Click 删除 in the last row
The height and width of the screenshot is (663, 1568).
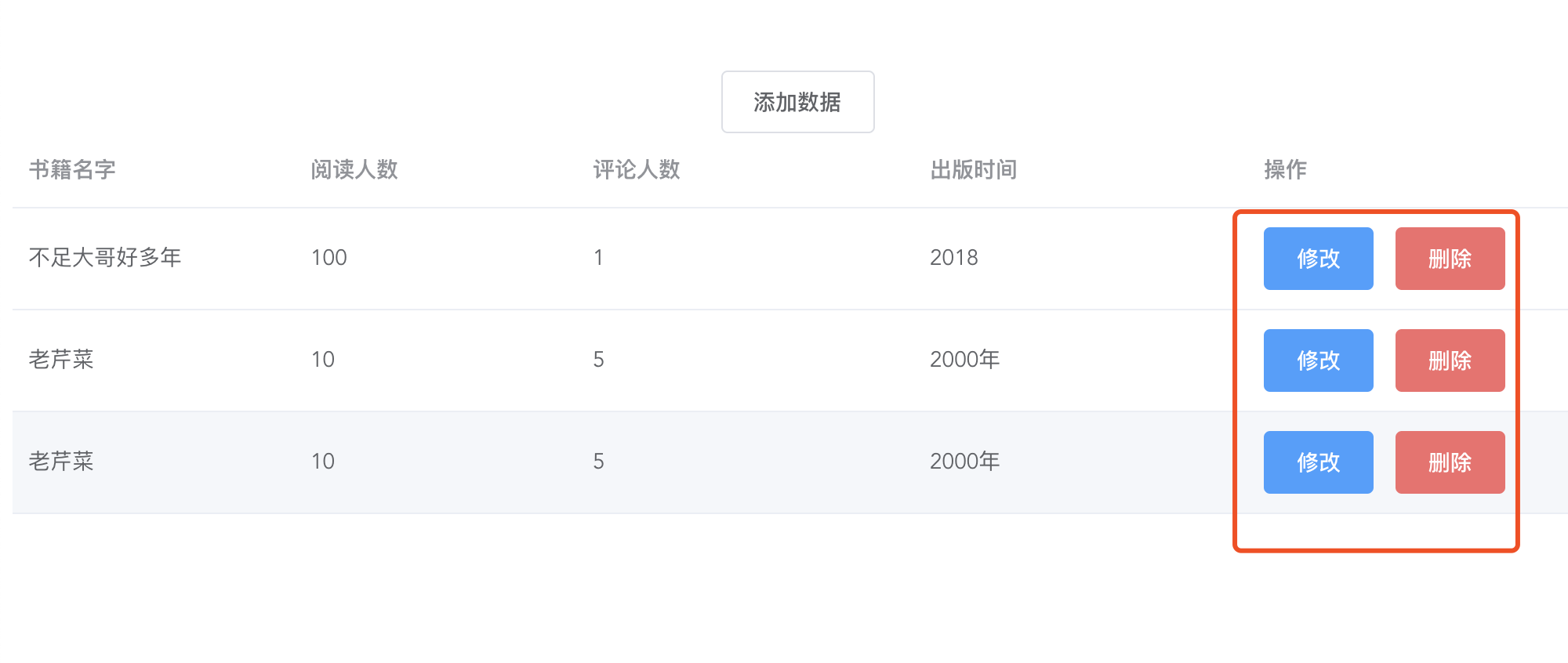pyautogui.click(x=1450, y=462)
